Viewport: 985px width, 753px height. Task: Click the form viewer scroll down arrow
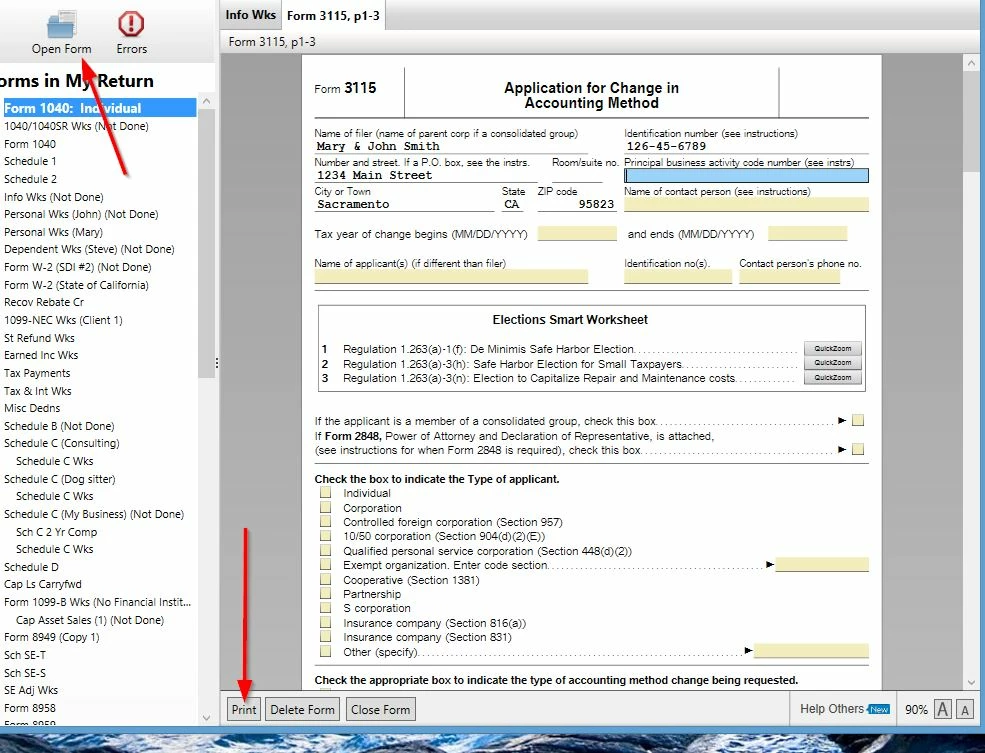coord(971,682)
